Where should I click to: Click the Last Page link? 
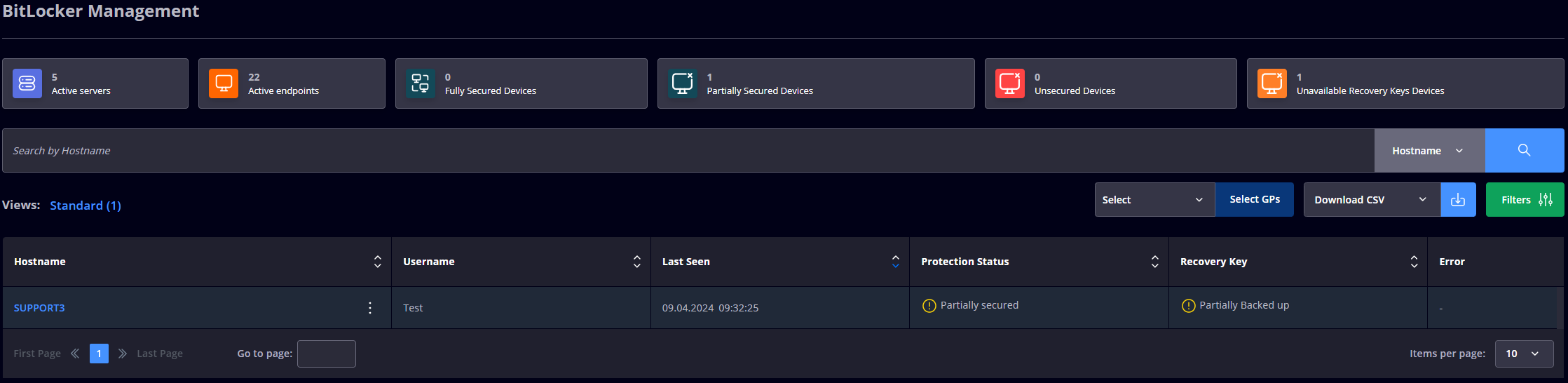160,354
